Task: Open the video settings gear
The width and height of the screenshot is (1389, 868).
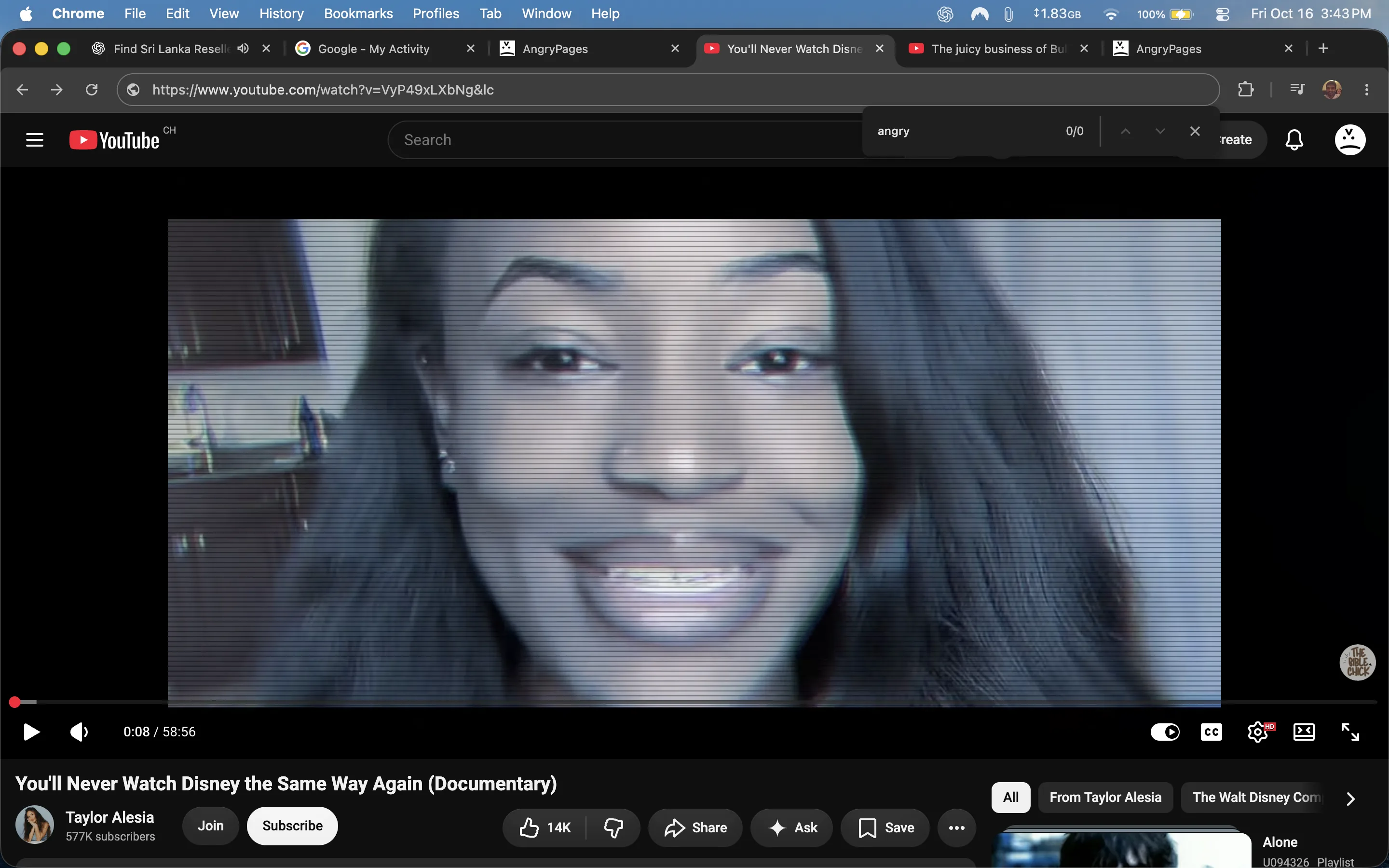Action: tap(1258, 732)
